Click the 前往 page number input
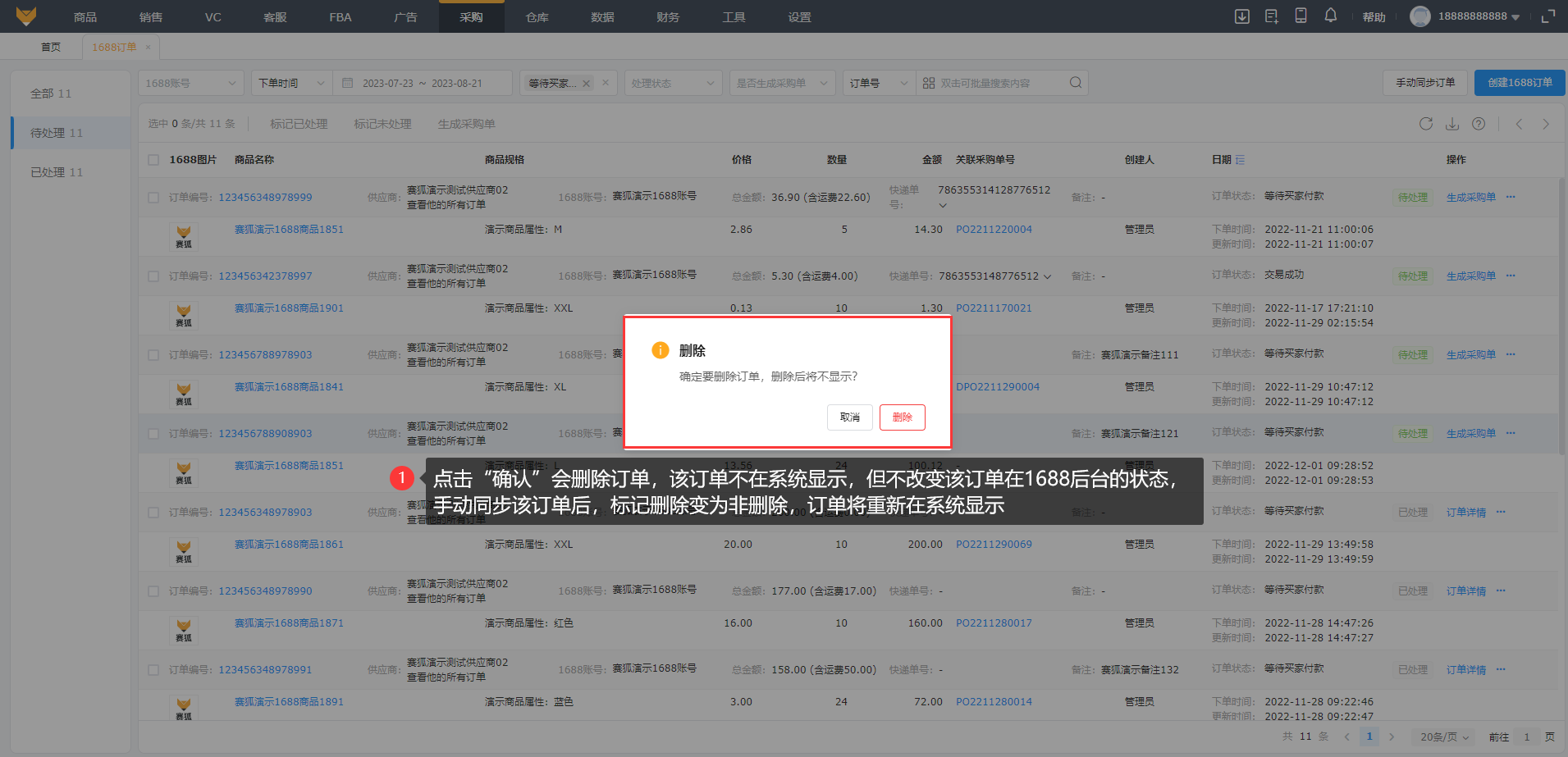 (x=1527, y=736)
